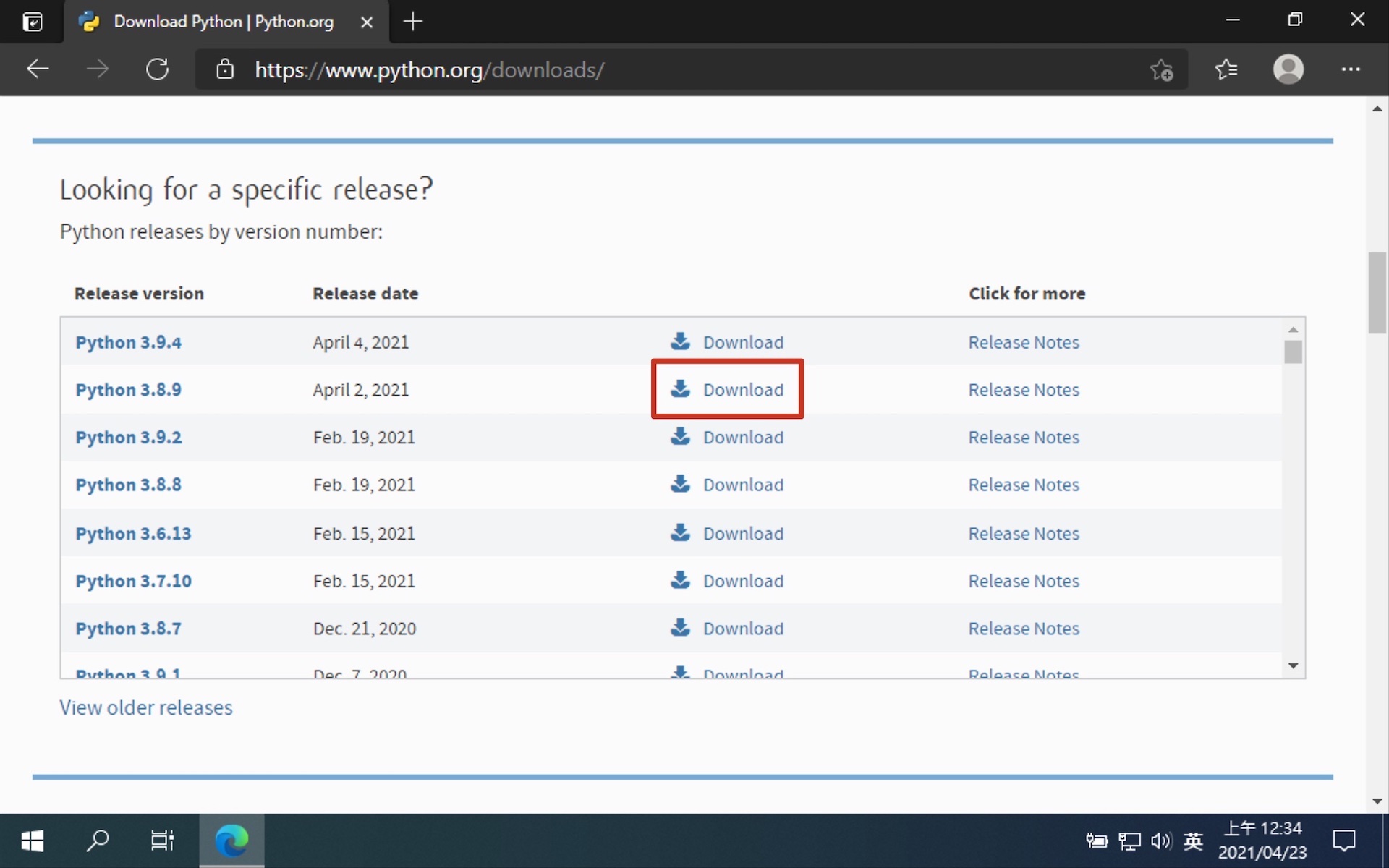
Task: Open the Windows Start menu
Action: point(33,841)
